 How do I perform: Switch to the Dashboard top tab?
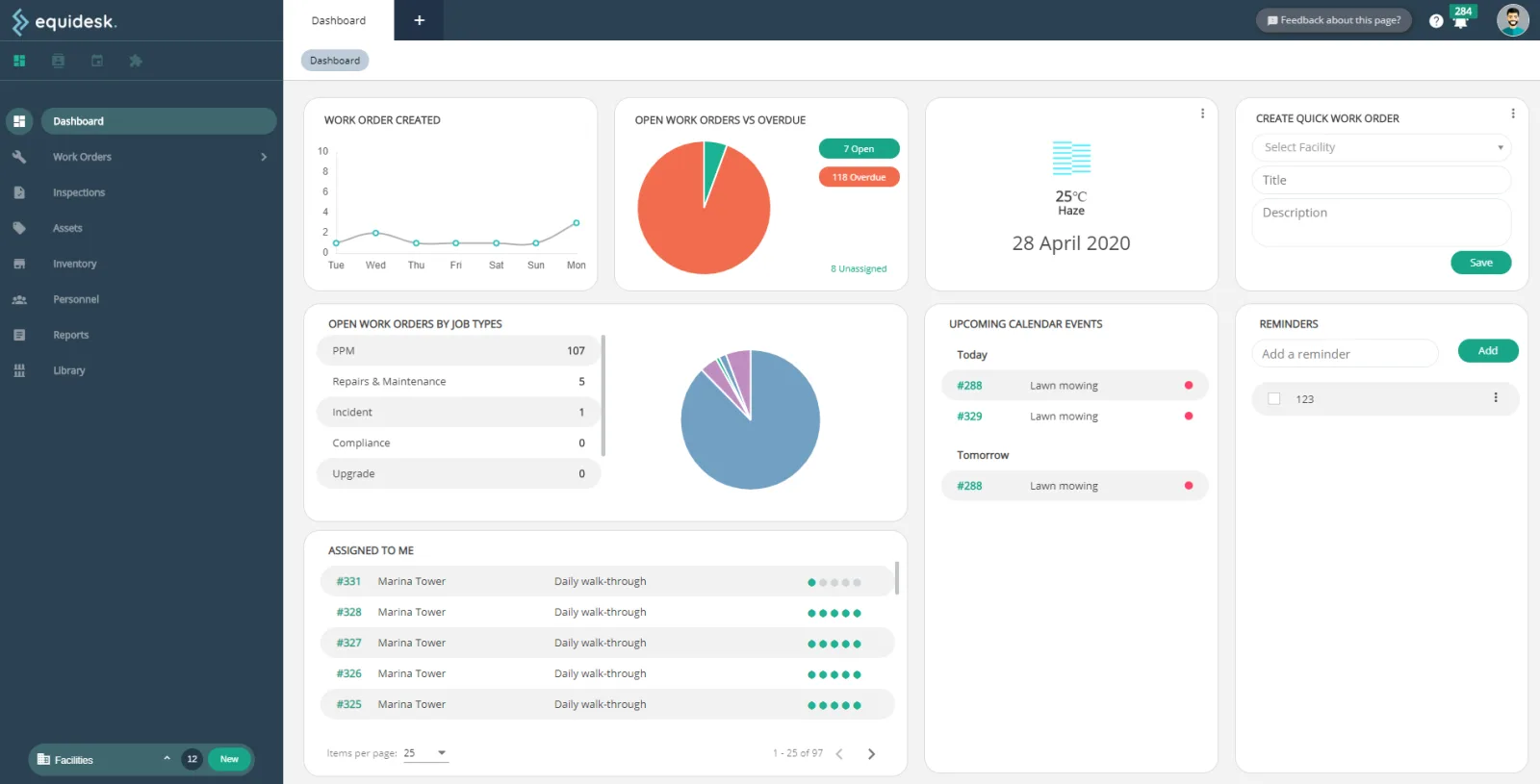pos(339,20)
